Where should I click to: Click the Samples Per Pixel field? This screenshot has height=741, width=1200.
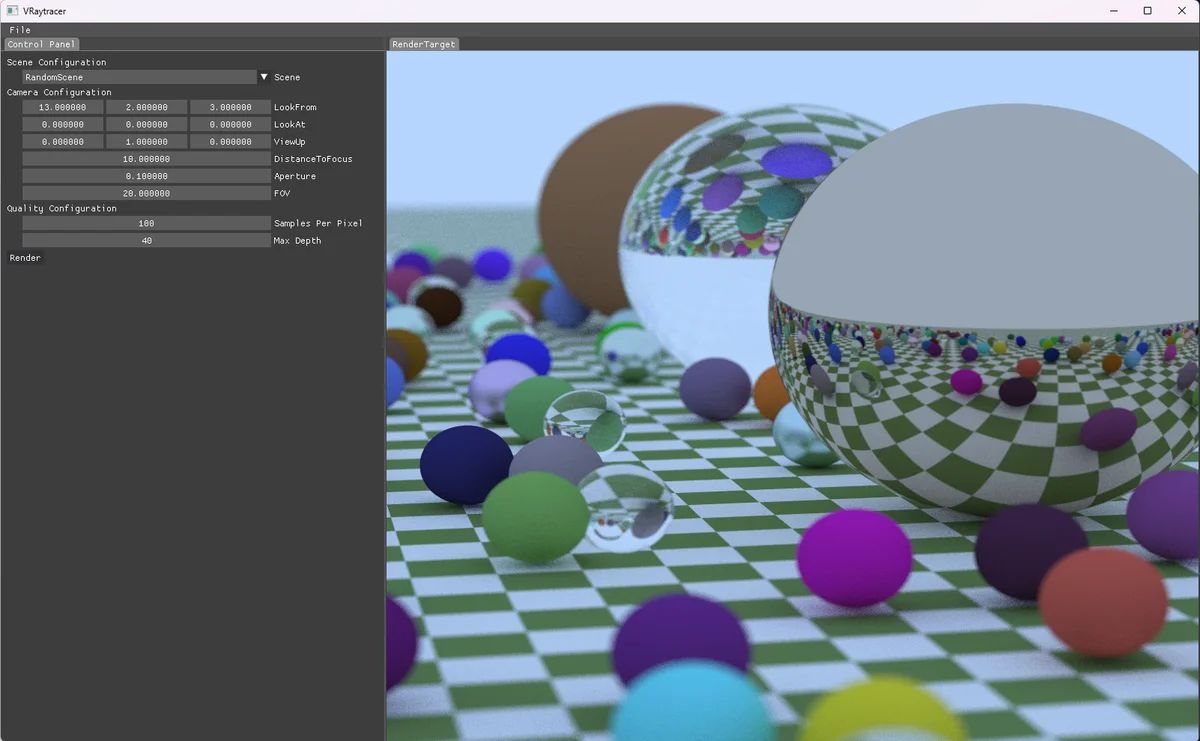pos(146,223)
